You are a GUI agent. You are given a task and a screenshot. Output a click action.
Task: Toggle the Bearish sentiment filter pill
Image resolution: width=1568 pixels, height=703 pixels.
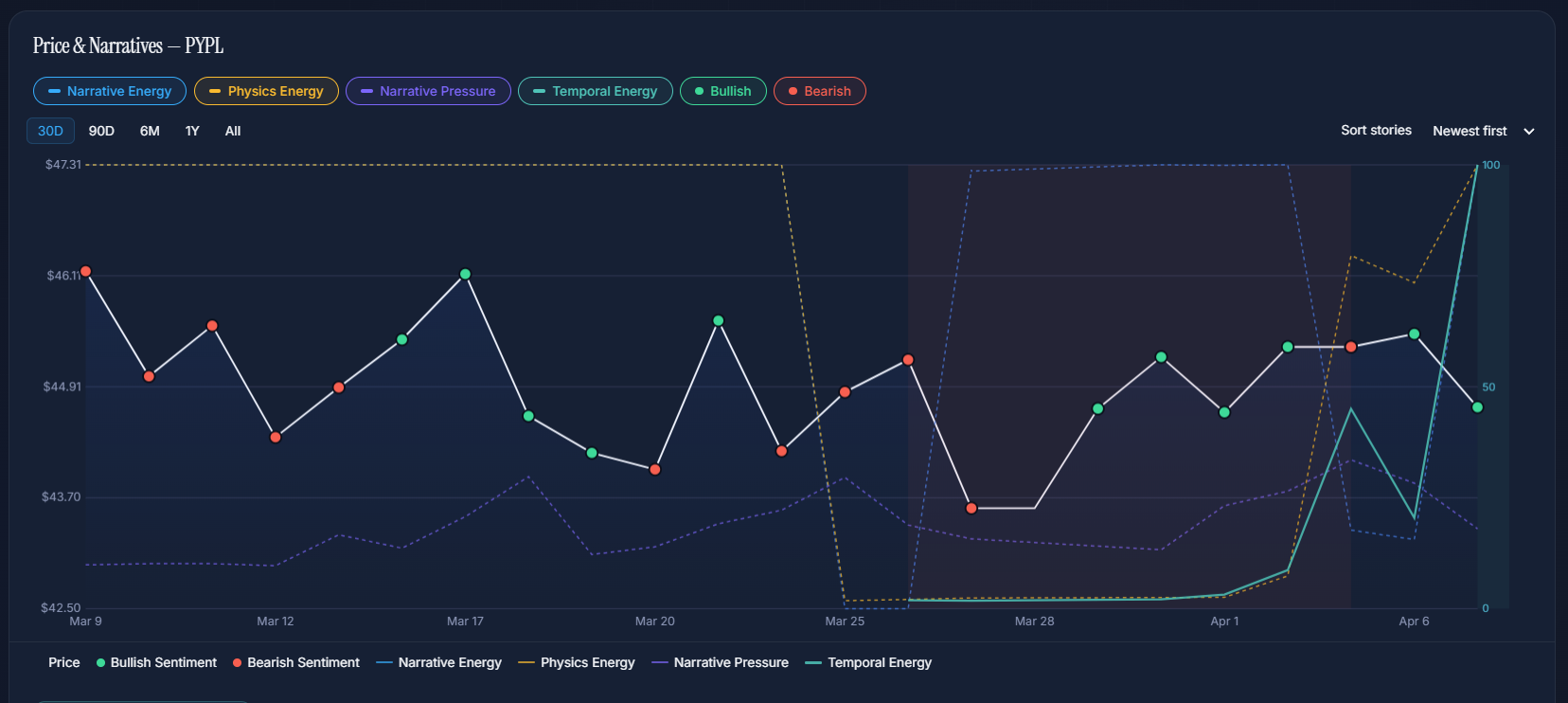click(819, 91)
